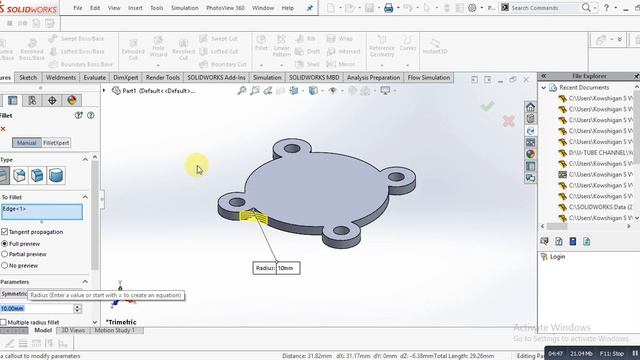Toggle Tangent propagation checkbox
Image resolution: width=640 pixels, height=360 pixels.
(x=4, y=232)
